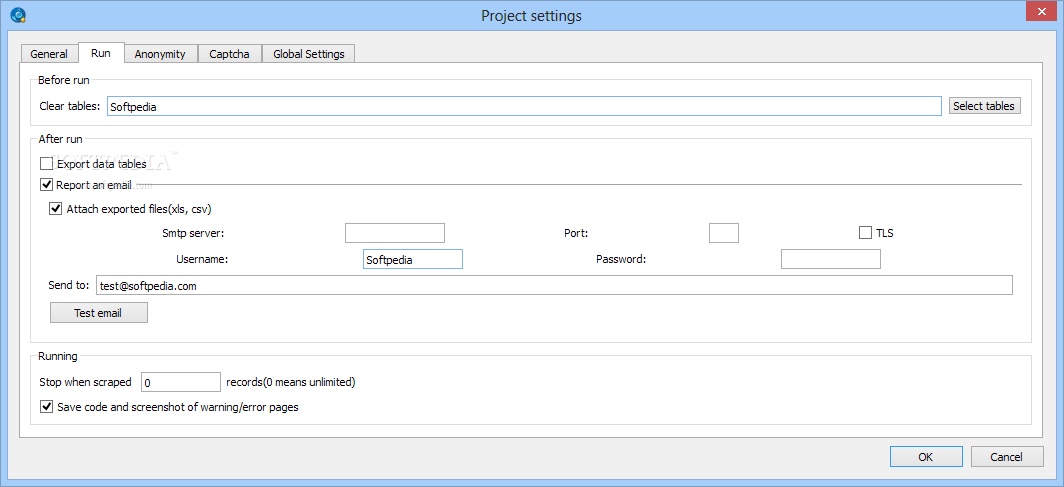
Task: Enable the TLS checkbox
Action: pyautogui.click(x=865, y=233)
